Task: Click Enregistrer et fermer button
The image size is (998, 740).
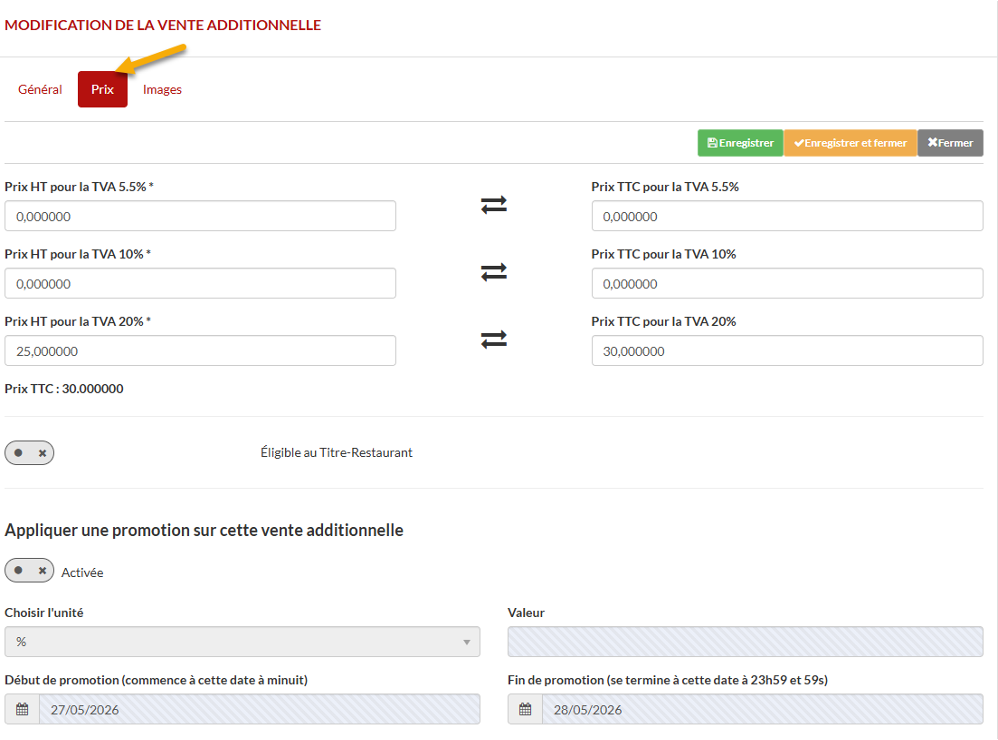Action: click(850, 143)
